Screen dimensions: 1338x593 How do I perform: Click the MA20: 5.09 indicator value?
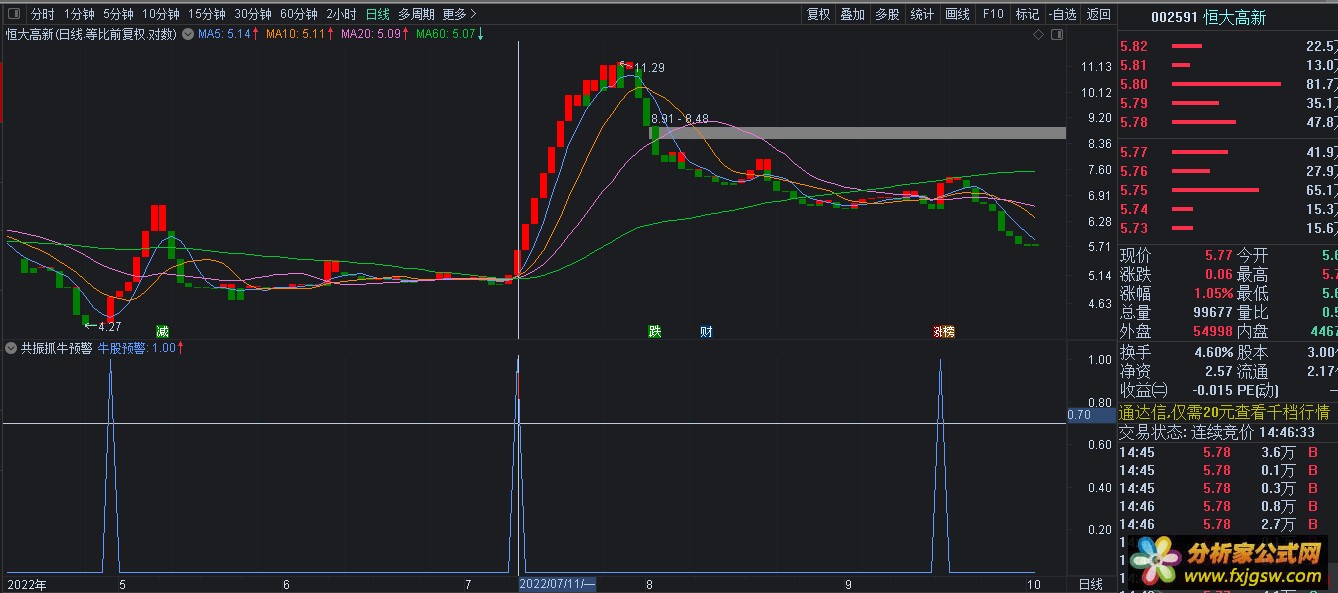pos(375,35)
